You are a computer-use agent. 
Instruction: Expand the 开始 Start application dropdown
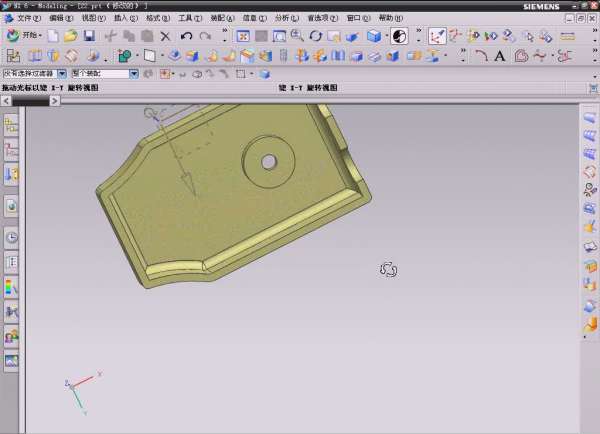(24, 36)
